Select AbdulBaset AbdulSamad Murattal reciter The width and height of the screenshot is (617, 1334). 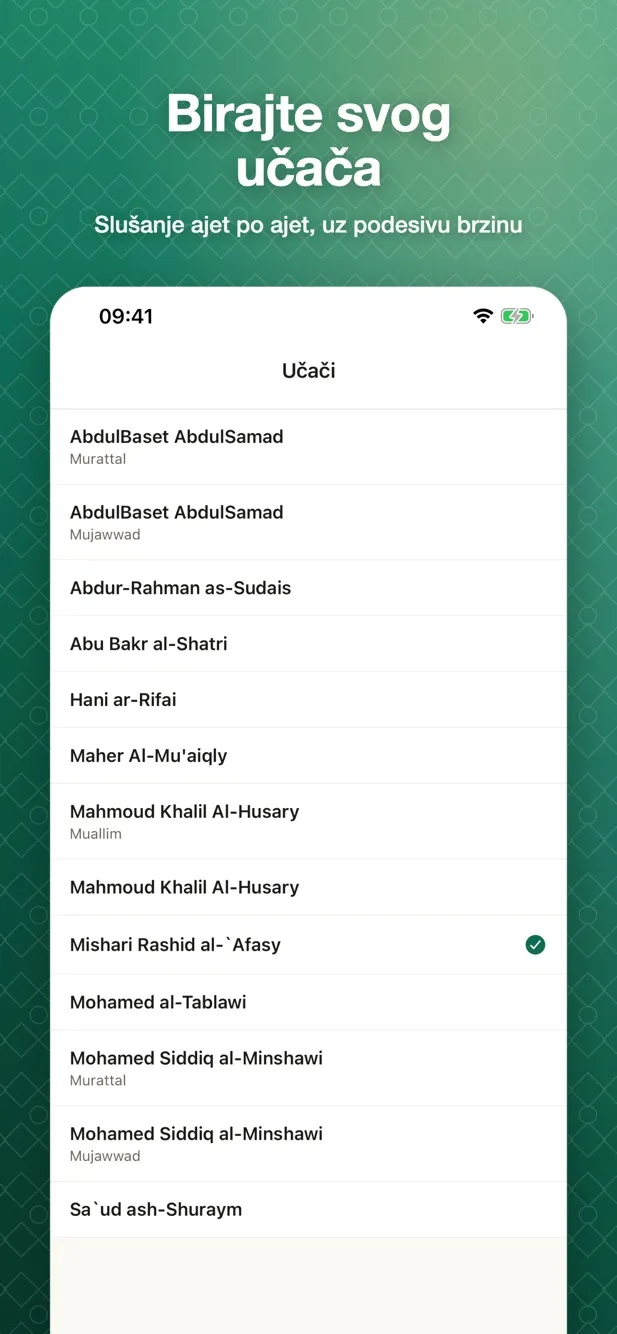[x=308, y=447]
